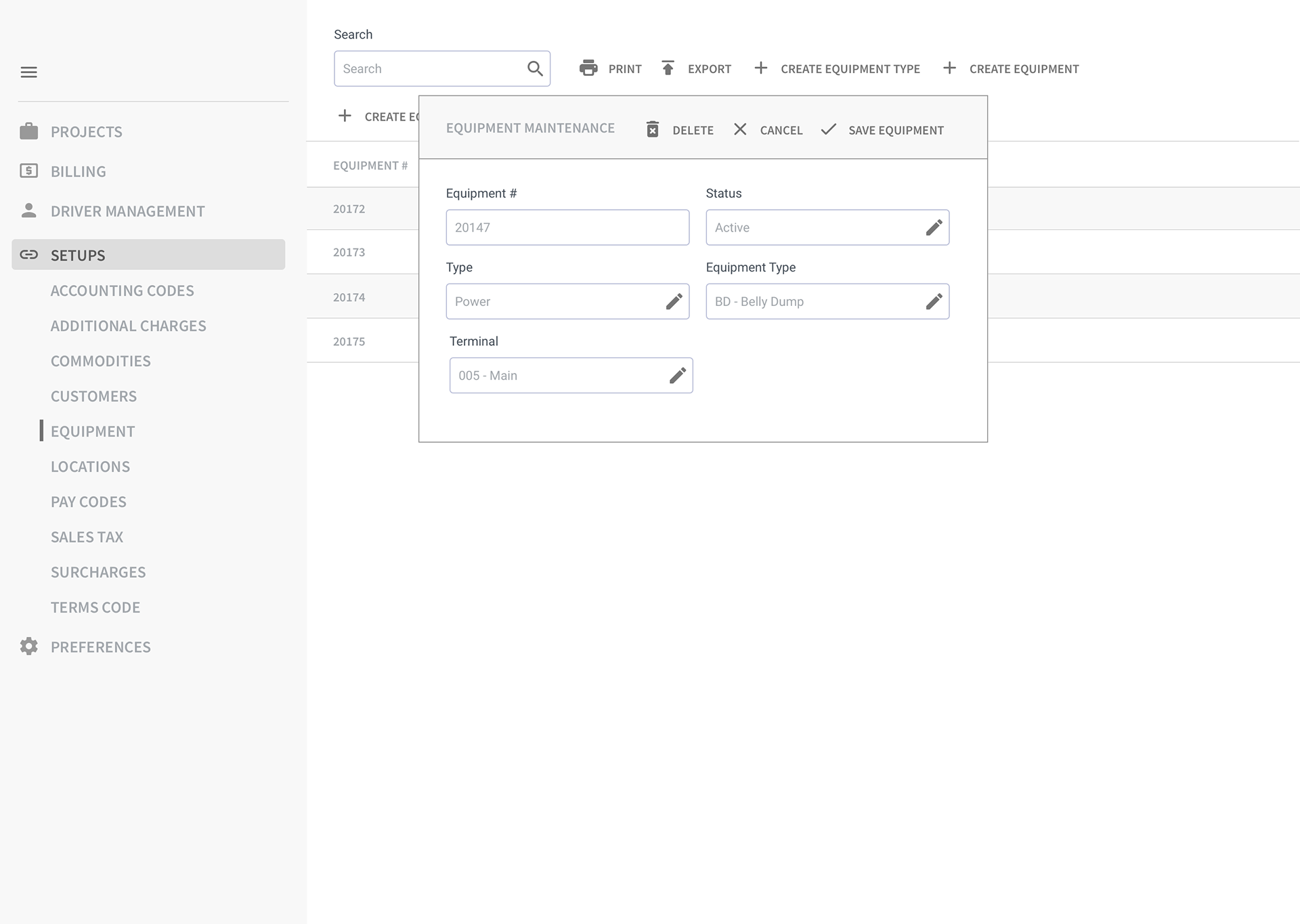This screenshot has height=924, width=1300.
Task: Open the Billing dollar icon
Action: tap(28, 171)
